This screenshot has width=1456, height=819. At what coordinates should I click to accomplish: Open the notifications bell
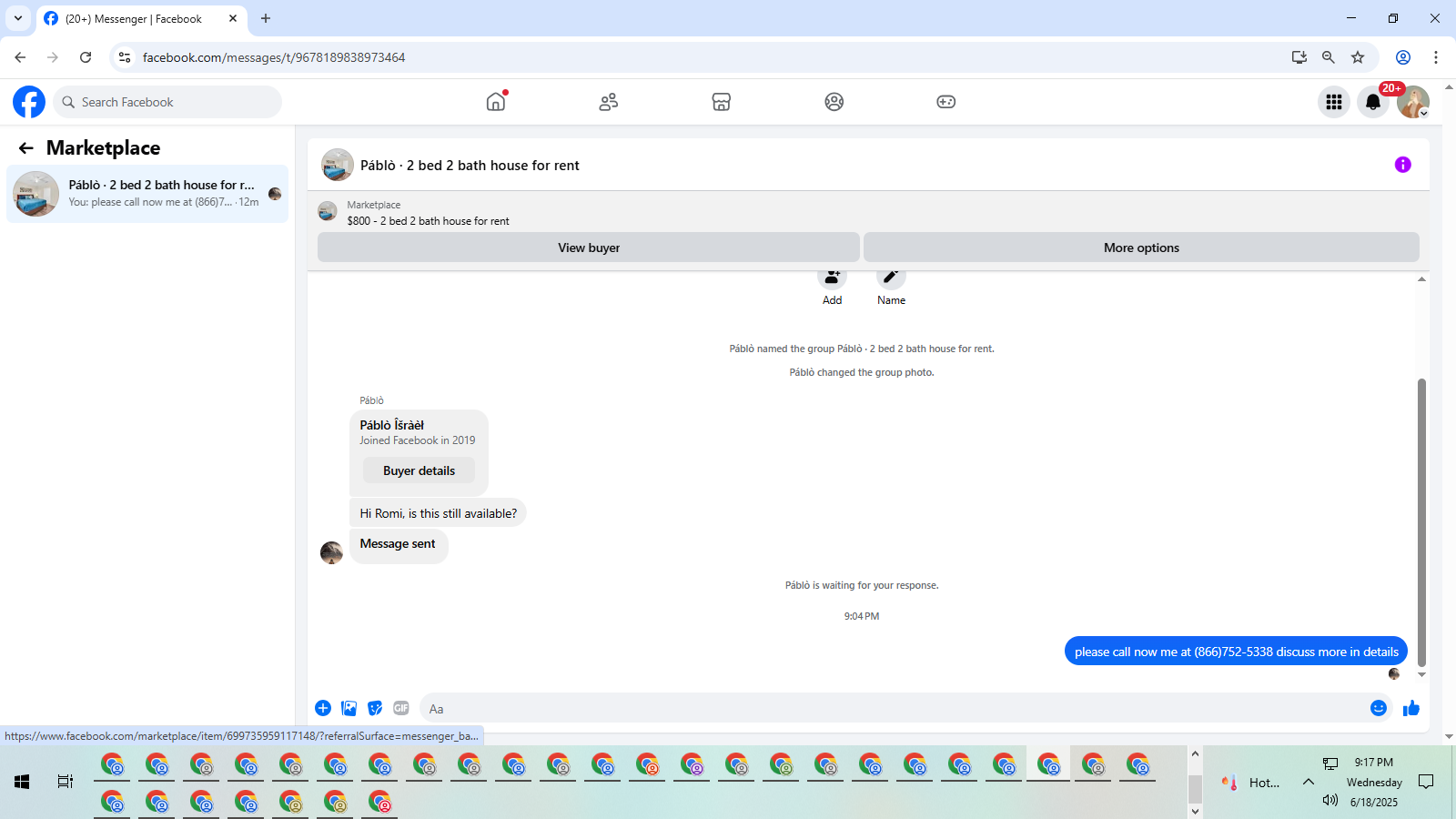point(1373,102)
